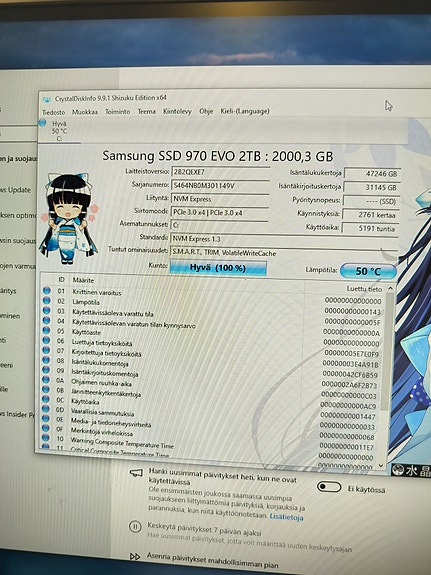The image size is (431, 575).
Task: Click the attribute list scrollbar thumb
Action: tap(388, 350)
